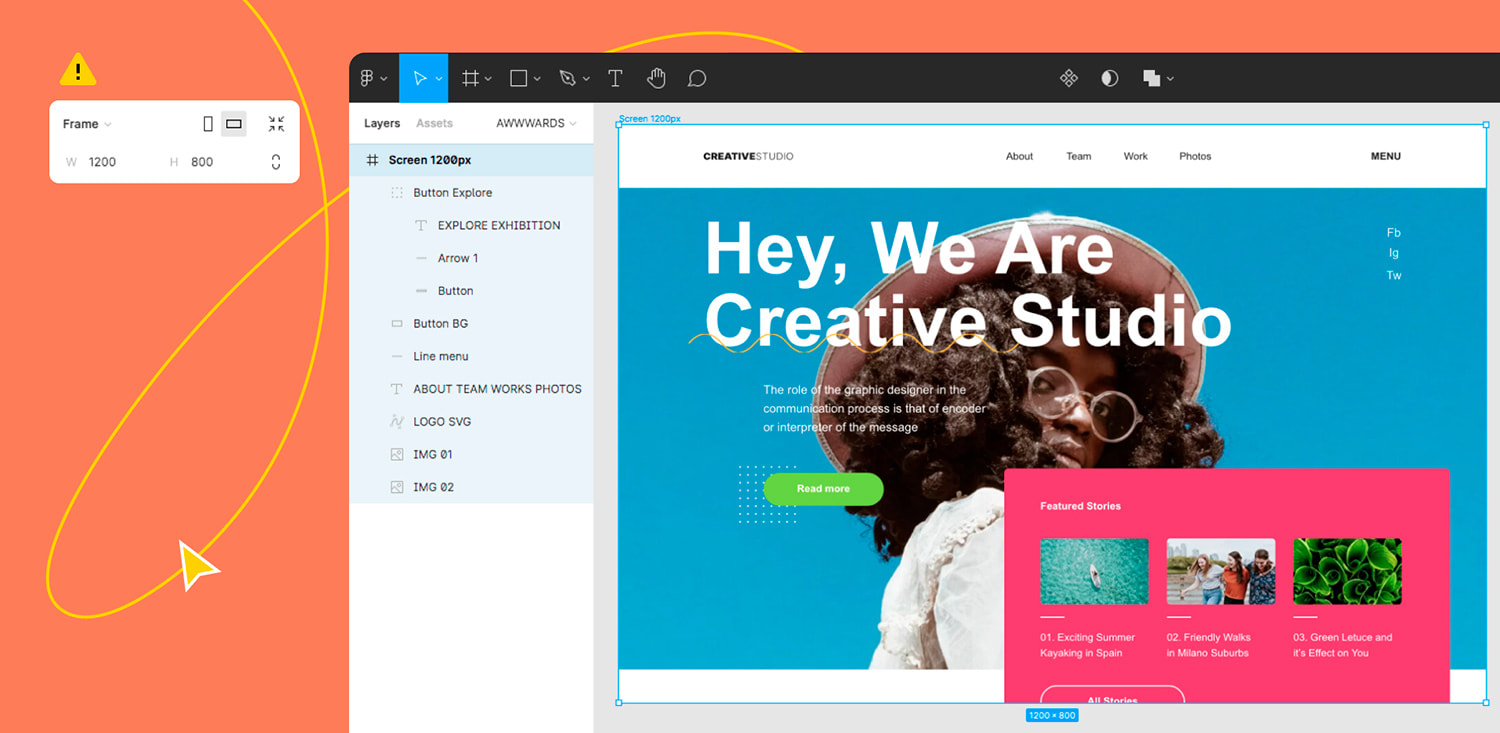Viewport: 1500px width, 733px height.
Task: Toggle portrait frame orientation
Action: pyautogui.click(x=208, y=124)
